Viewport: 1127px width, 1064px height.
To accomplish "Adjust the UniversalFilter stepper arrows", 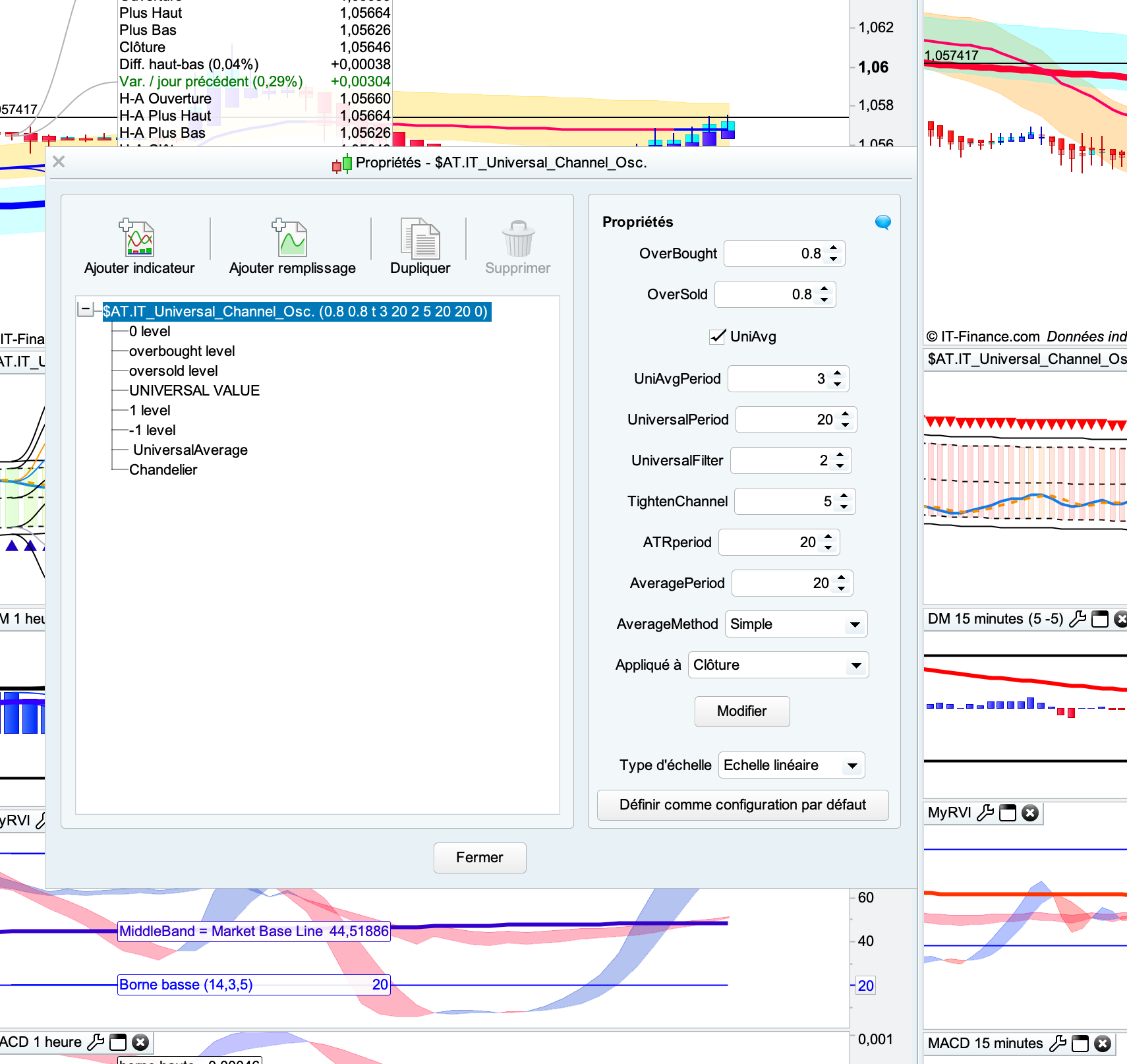I will [x=840, y=461].
